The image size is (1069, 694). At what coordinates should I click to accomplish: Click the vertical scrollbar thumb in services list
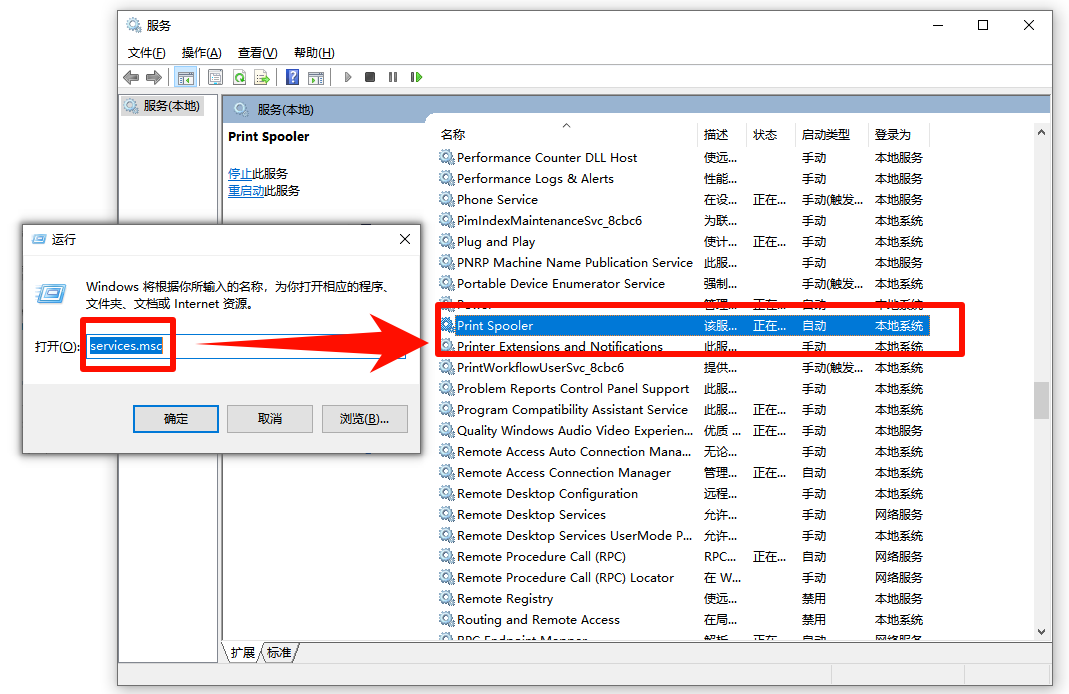pos(1041,400)
